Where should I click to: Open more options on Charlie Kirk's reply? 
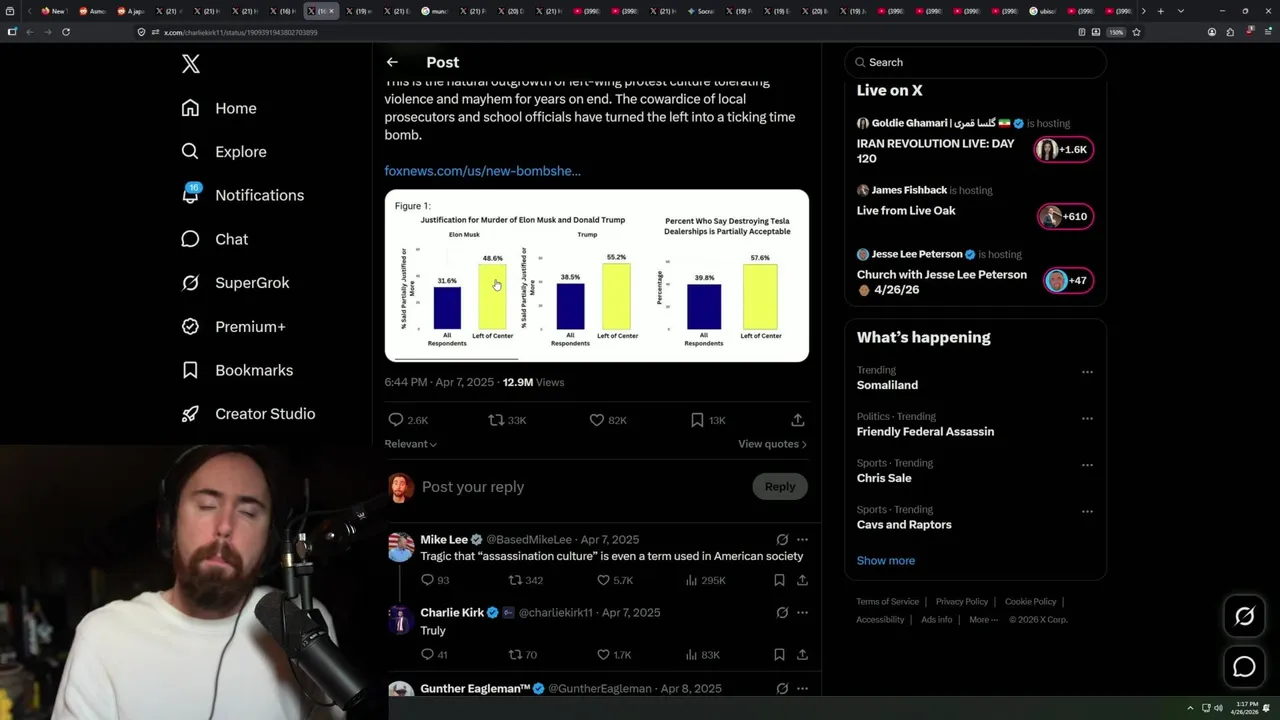coord(802,613)
